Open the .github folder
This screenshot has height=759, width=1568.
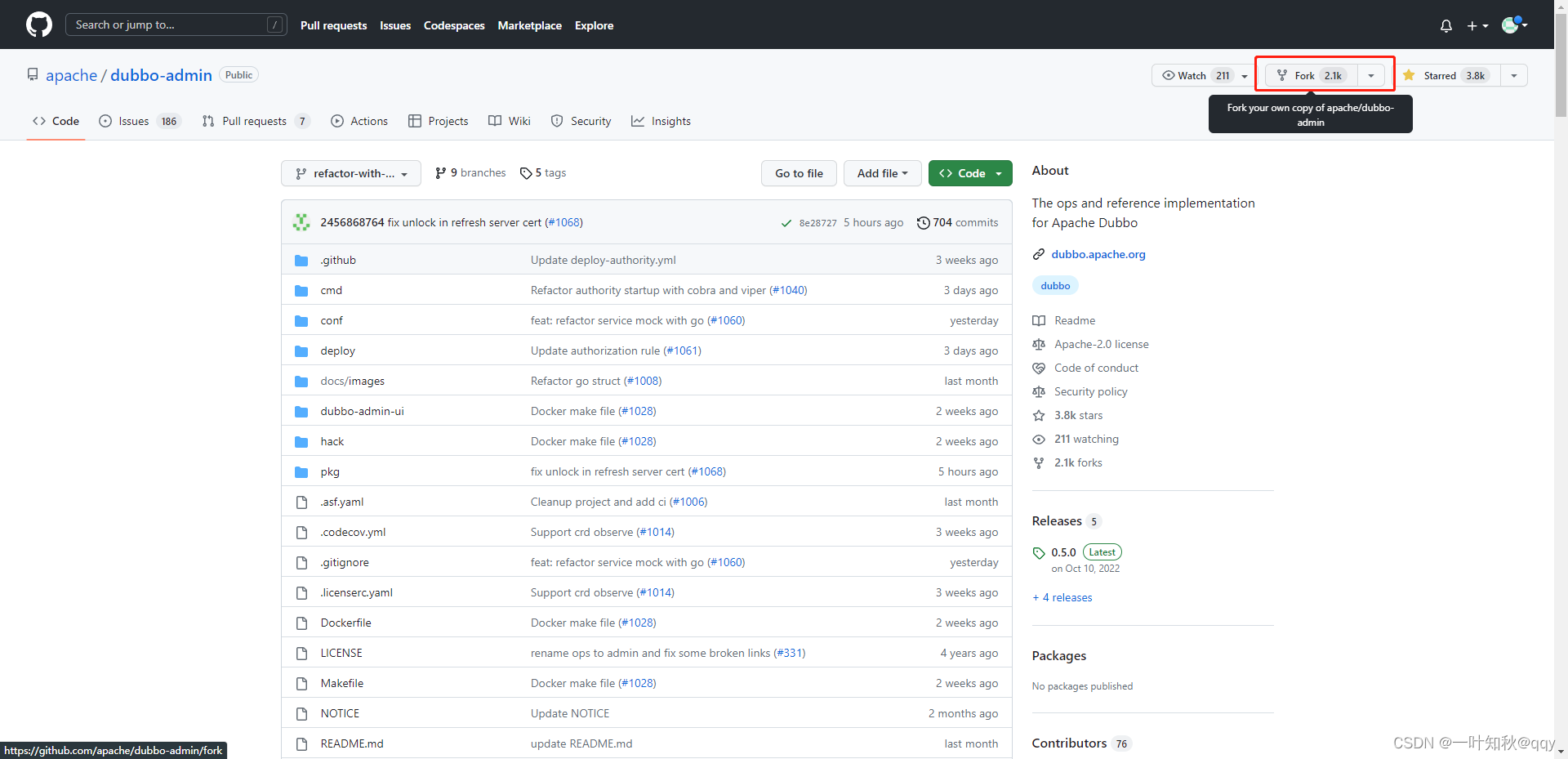[338, 260]
